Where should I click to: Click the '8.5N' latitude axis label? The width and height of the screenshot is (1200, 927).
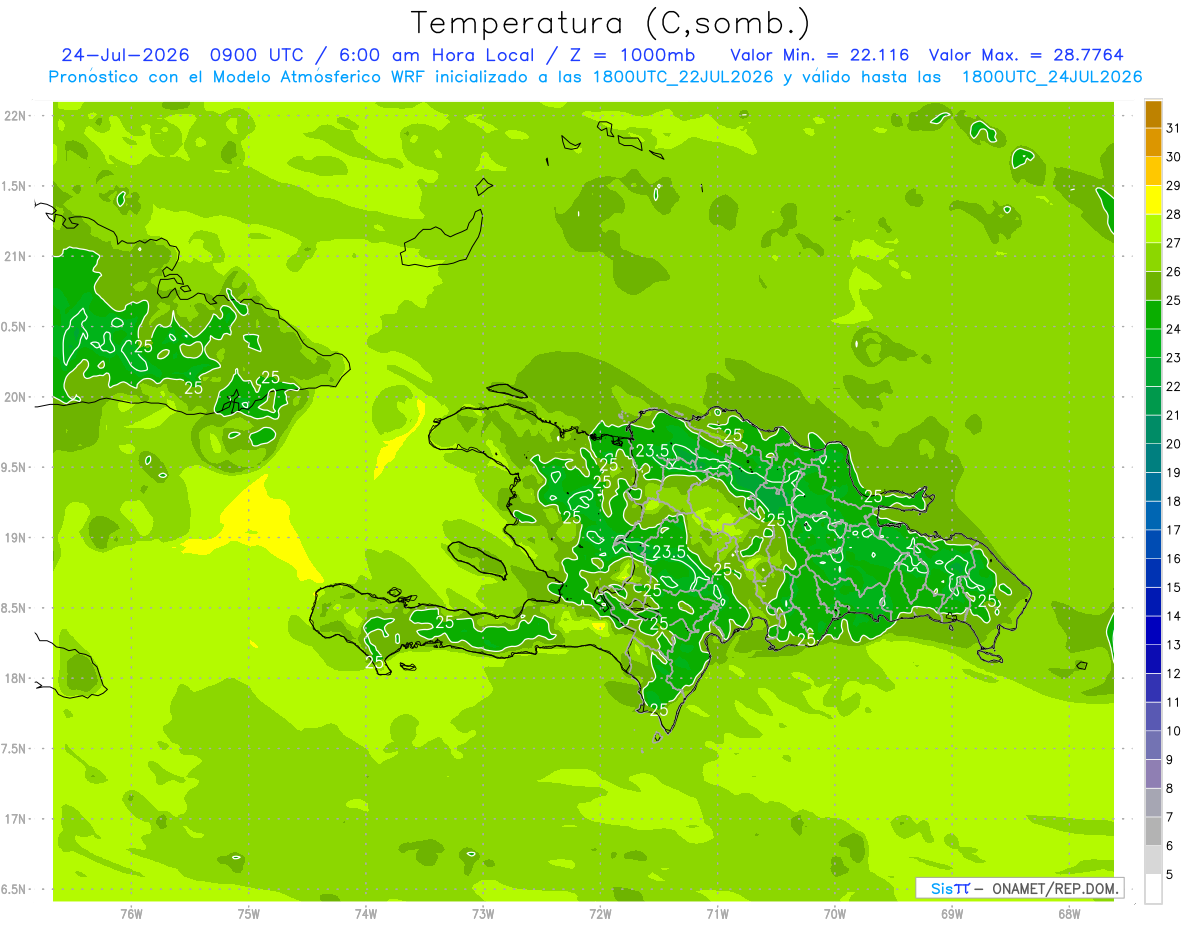coord(15,608)
